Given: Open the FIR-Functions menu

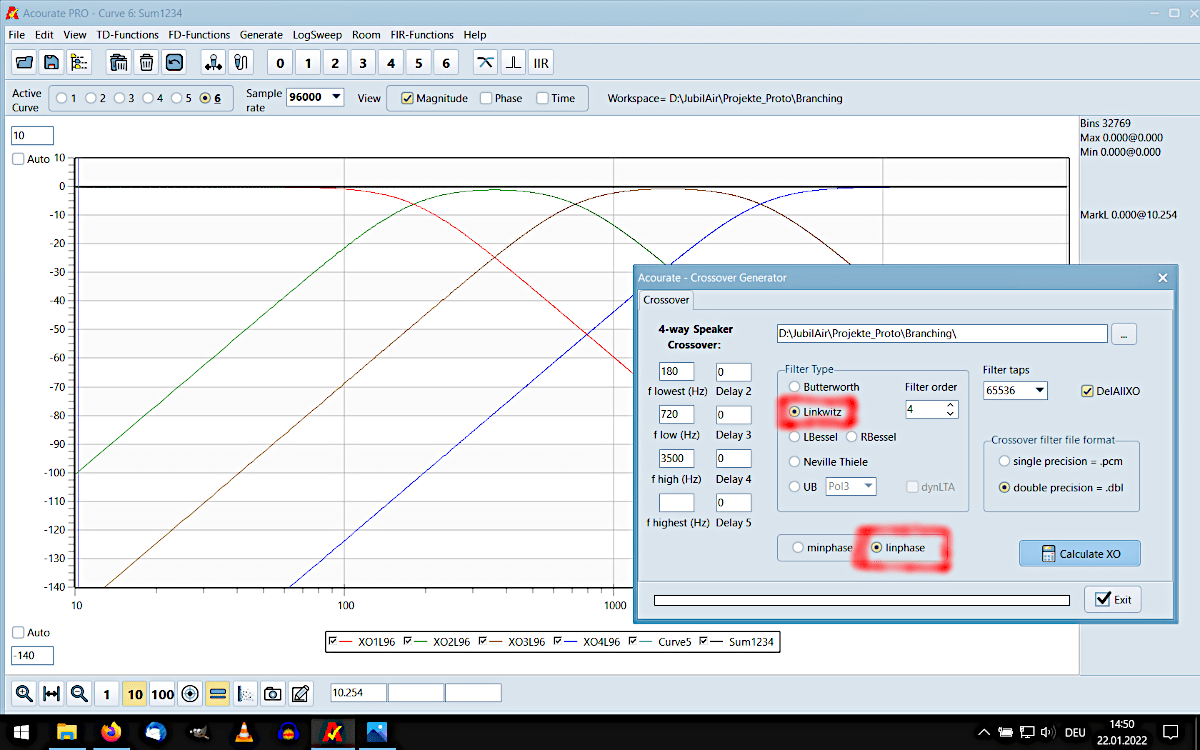Looking at the screenshot, I should tap(422, 34).
